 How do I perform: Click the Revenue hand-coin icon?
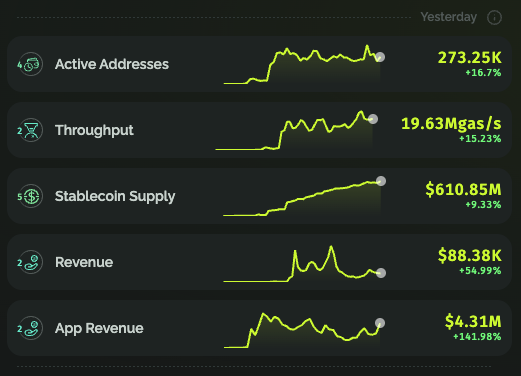point(31,262)
